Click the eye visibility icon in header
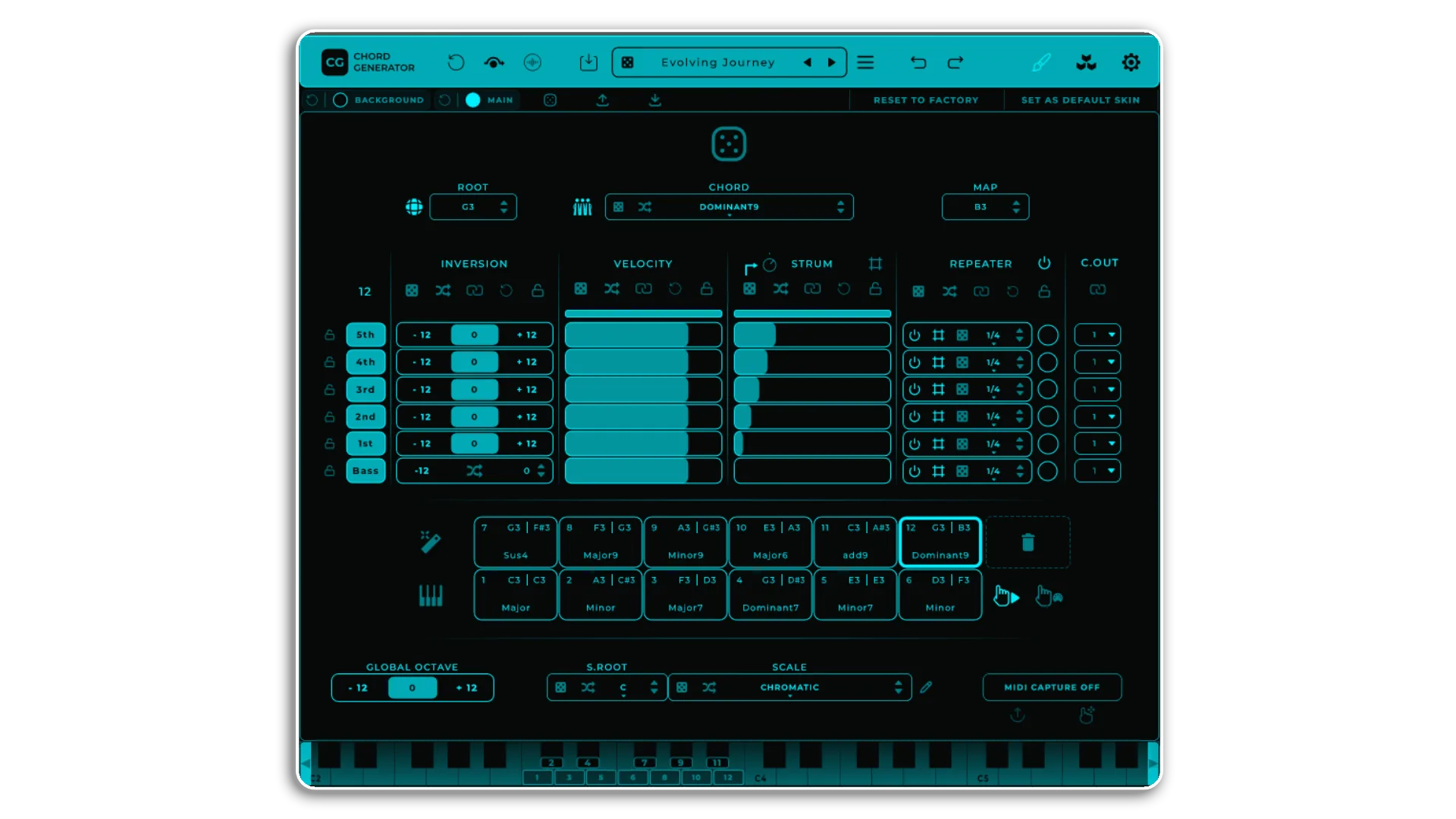 (x=494, y=62)
